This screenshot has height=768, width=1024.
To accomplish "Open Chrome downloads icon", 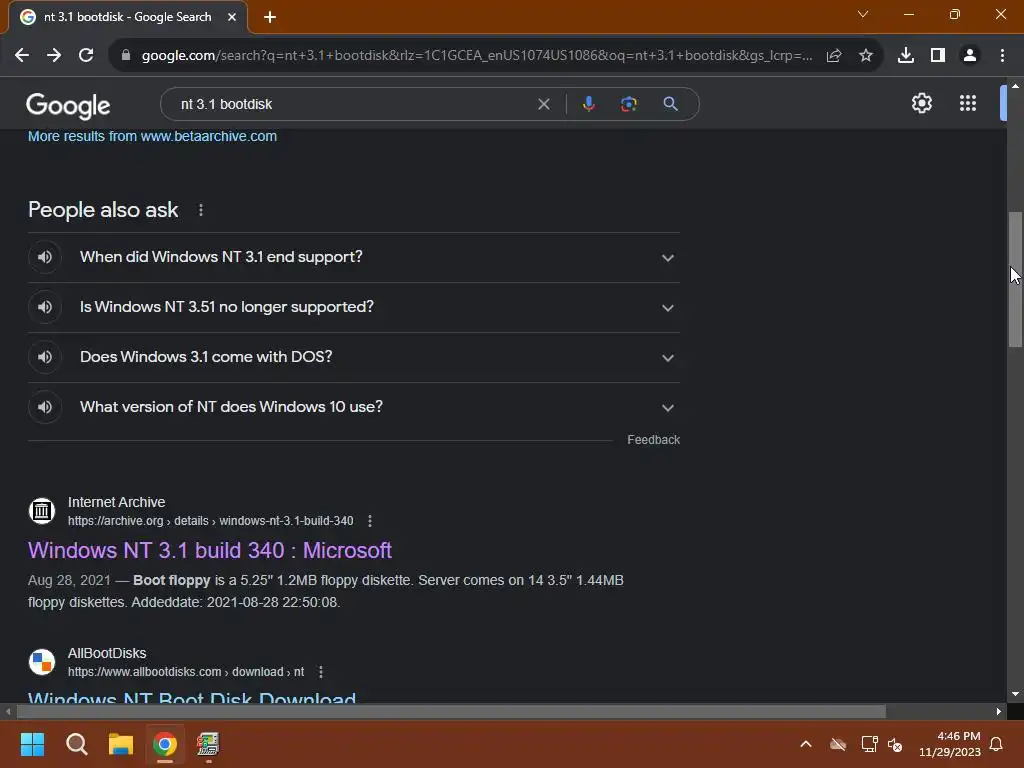I will pos(906,56).
